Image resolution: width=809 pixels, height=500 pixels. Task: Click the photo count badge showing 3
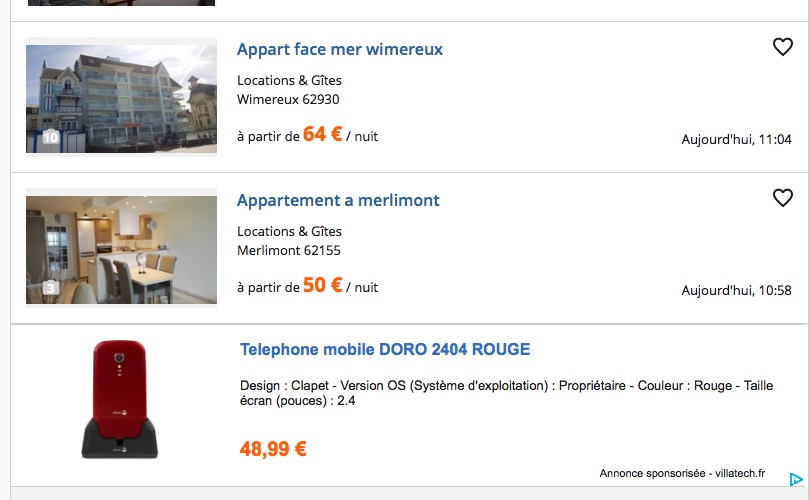[x=51, y=289]
